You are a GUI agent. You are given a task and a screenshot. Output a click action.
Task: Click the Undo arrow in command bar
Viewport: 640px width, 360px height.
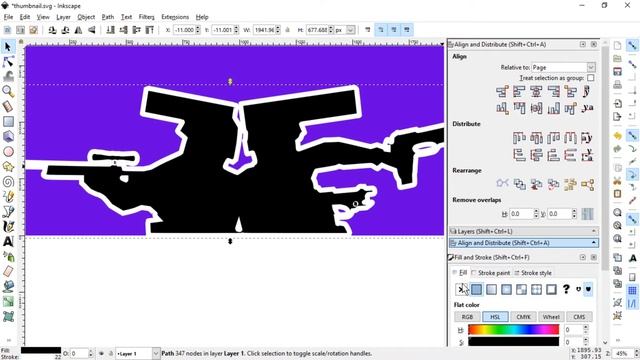617,136
